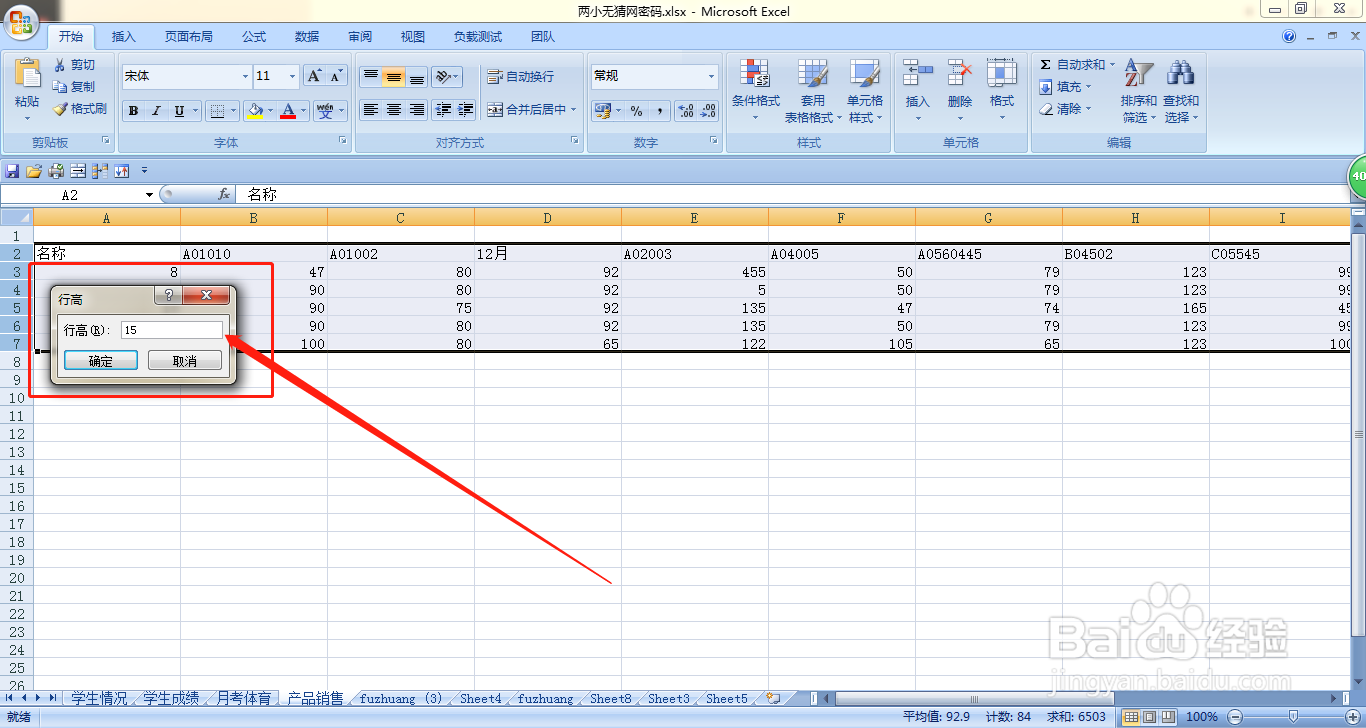The height and width of the screenshot is (728, 1366).
Task: Toggle bottom vertical alignment
Action: (x=416, y=77)
